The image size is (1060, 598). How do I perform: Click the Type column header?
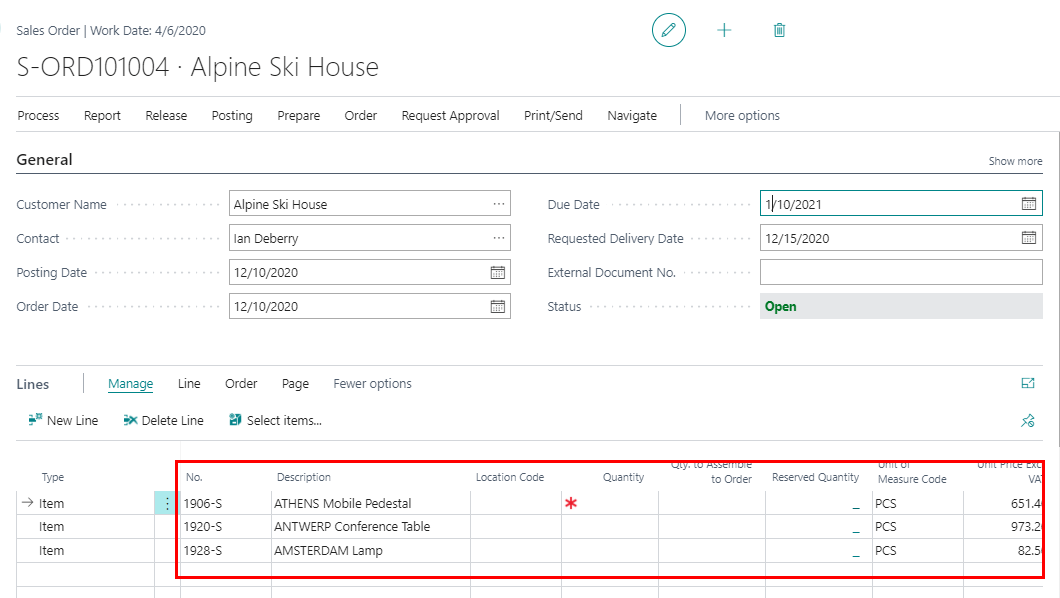[53, 477]
